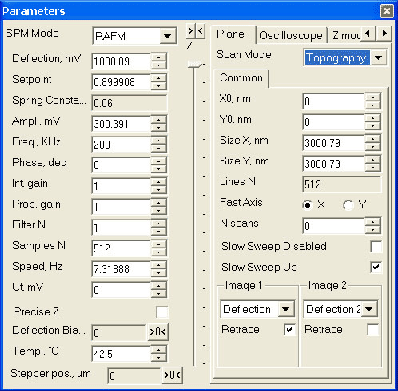Click the Deflection mV spinner arrows
This screenshot has height=391, width=398.
159,61
